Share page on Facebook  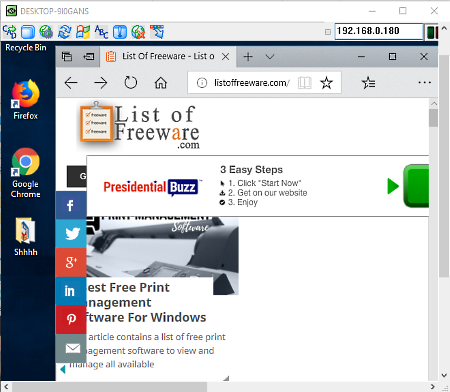click(x=71, y=205)
